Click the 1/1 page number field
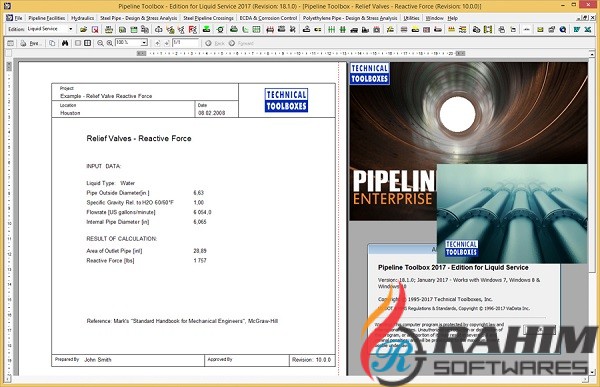This screenshot has width=600, height=387. point(186,43)
